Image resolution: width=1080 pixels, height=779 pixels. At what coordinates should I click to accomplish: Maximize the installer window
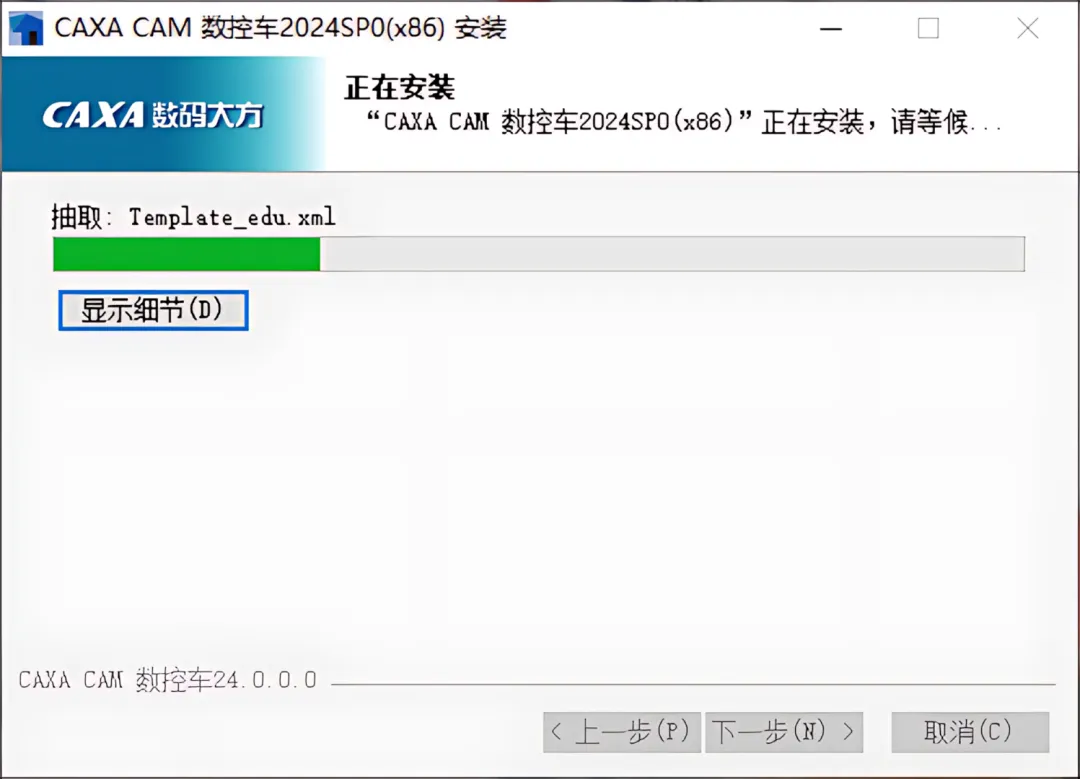tap(928, 29)
